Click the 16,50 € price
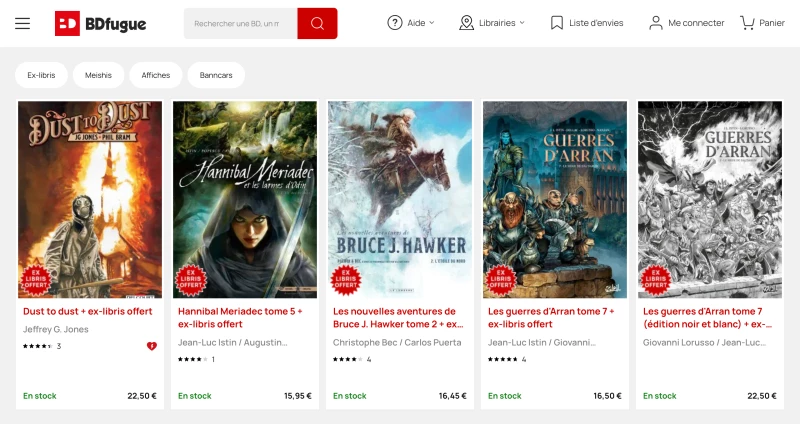 (608, 396)
